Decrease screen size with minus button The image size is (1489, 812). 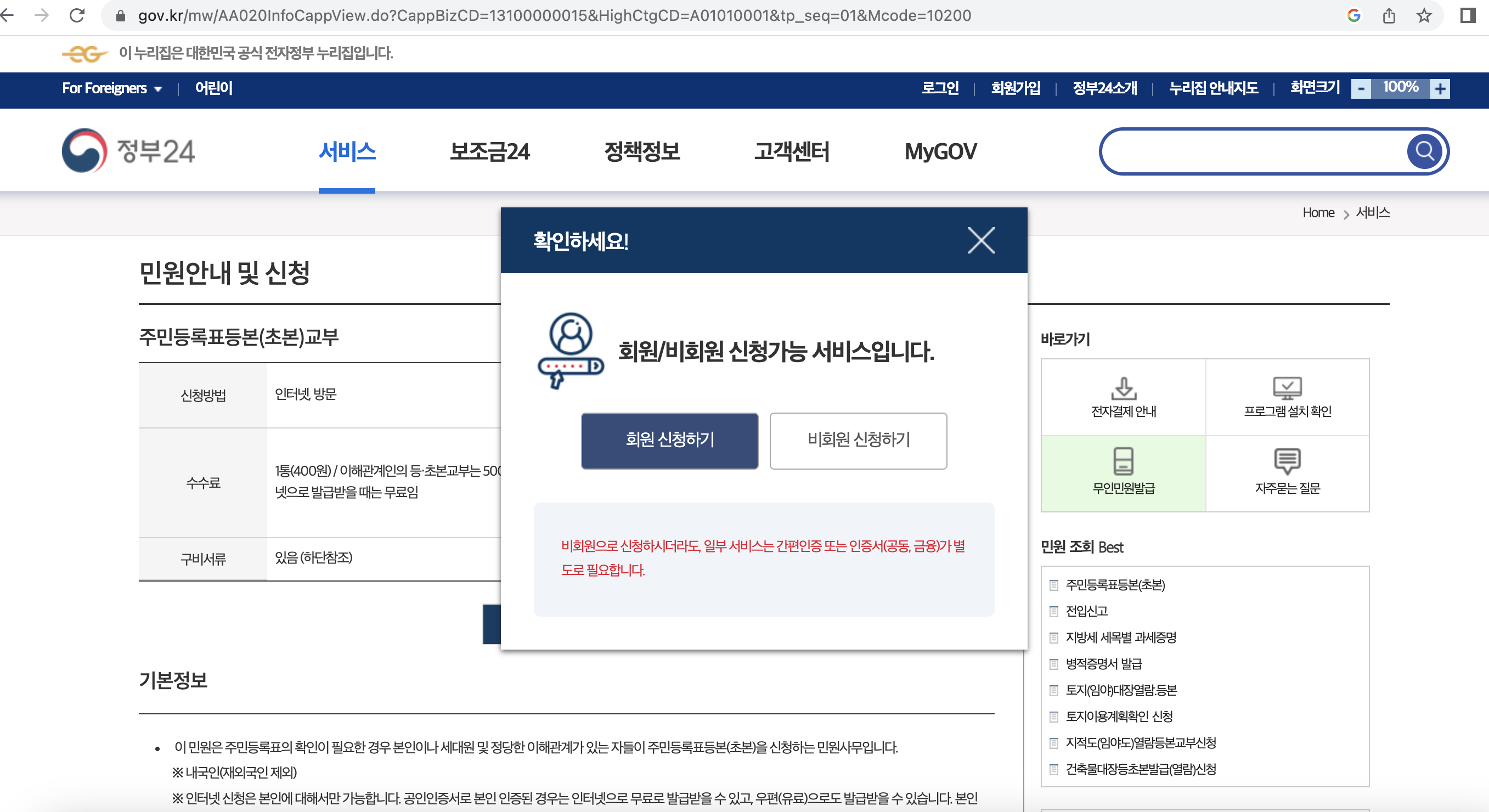1361,88
